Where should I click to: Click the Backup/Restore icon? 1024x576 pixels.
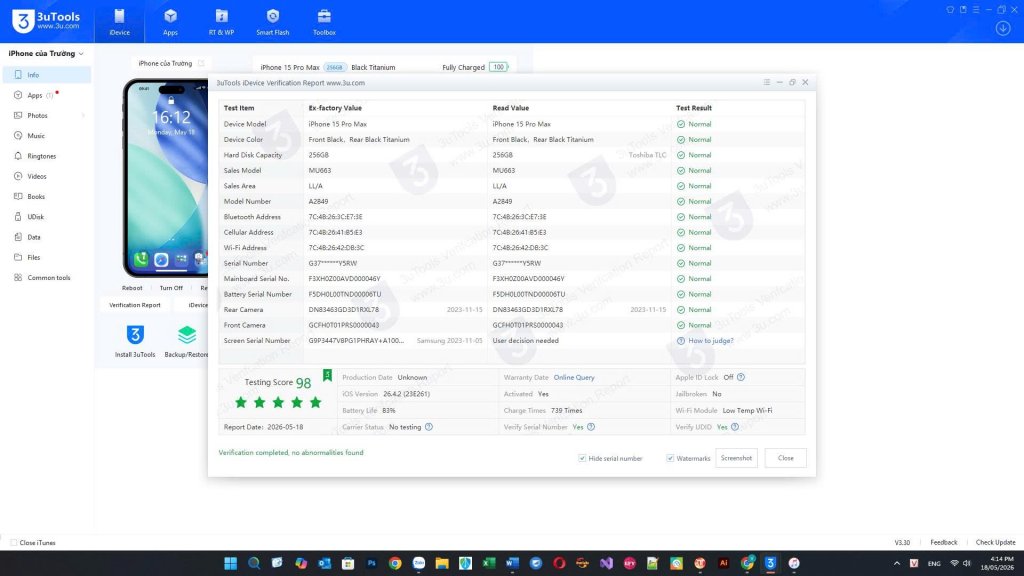pyautogui.click(x=187, y=341)
